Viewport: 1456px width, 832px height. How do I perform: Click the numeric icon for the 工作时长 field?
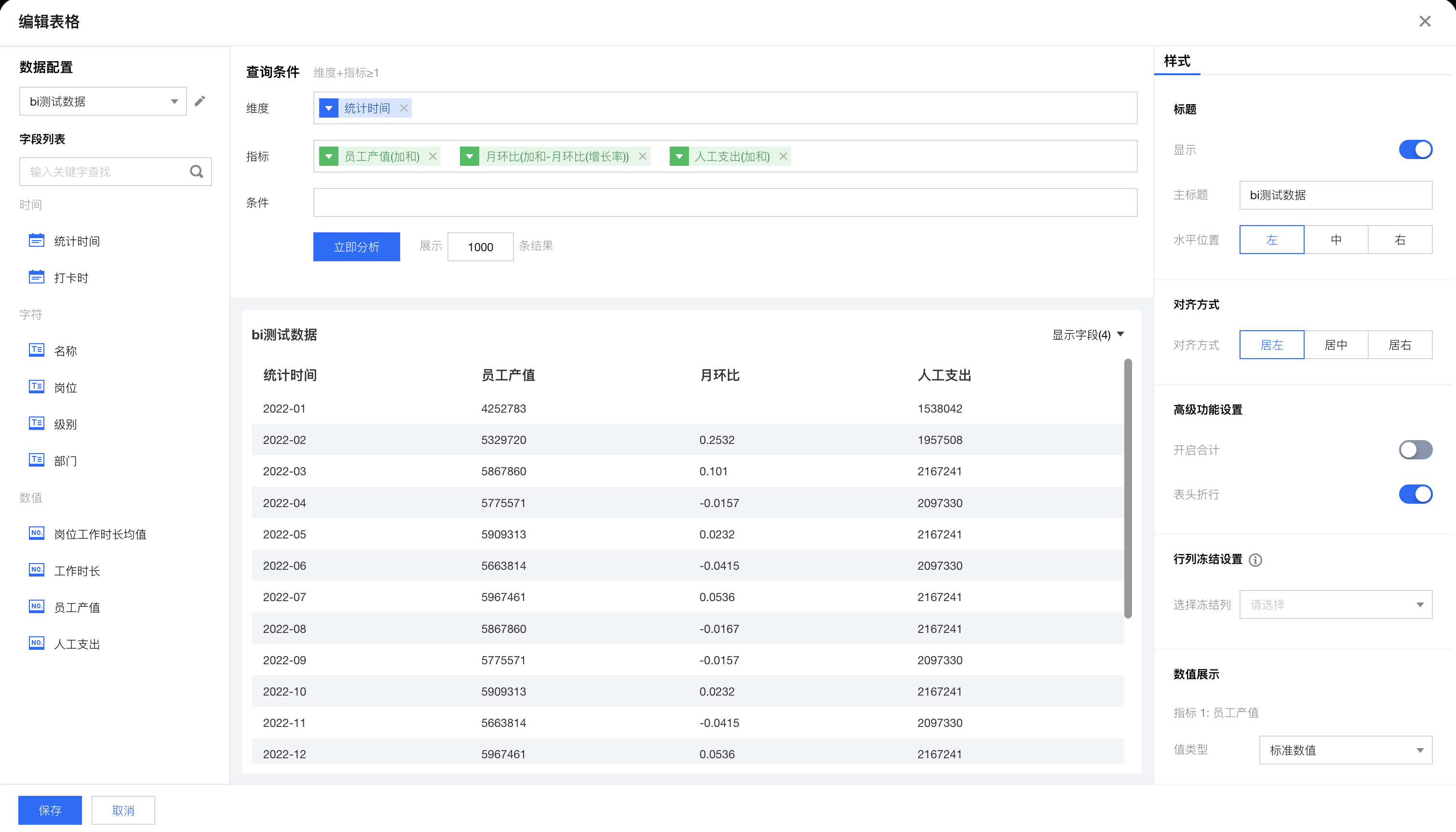tap(37, 570)
